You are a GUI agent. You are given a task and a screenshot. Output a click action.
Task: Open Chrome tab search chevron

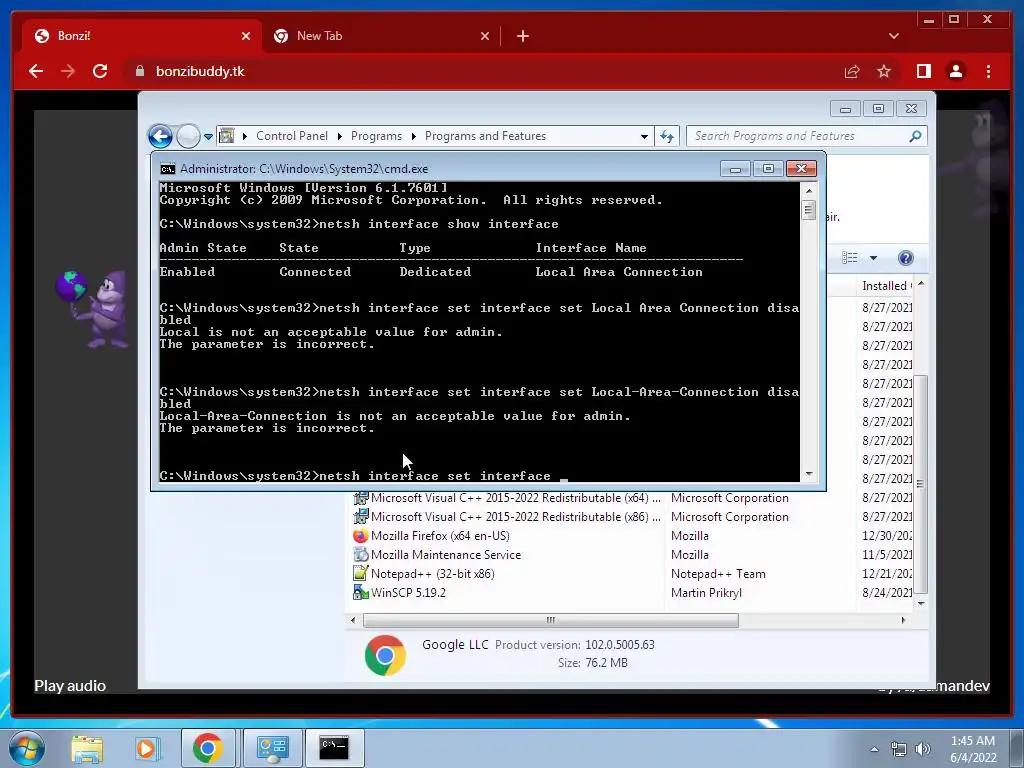click(x=893, y=36)
